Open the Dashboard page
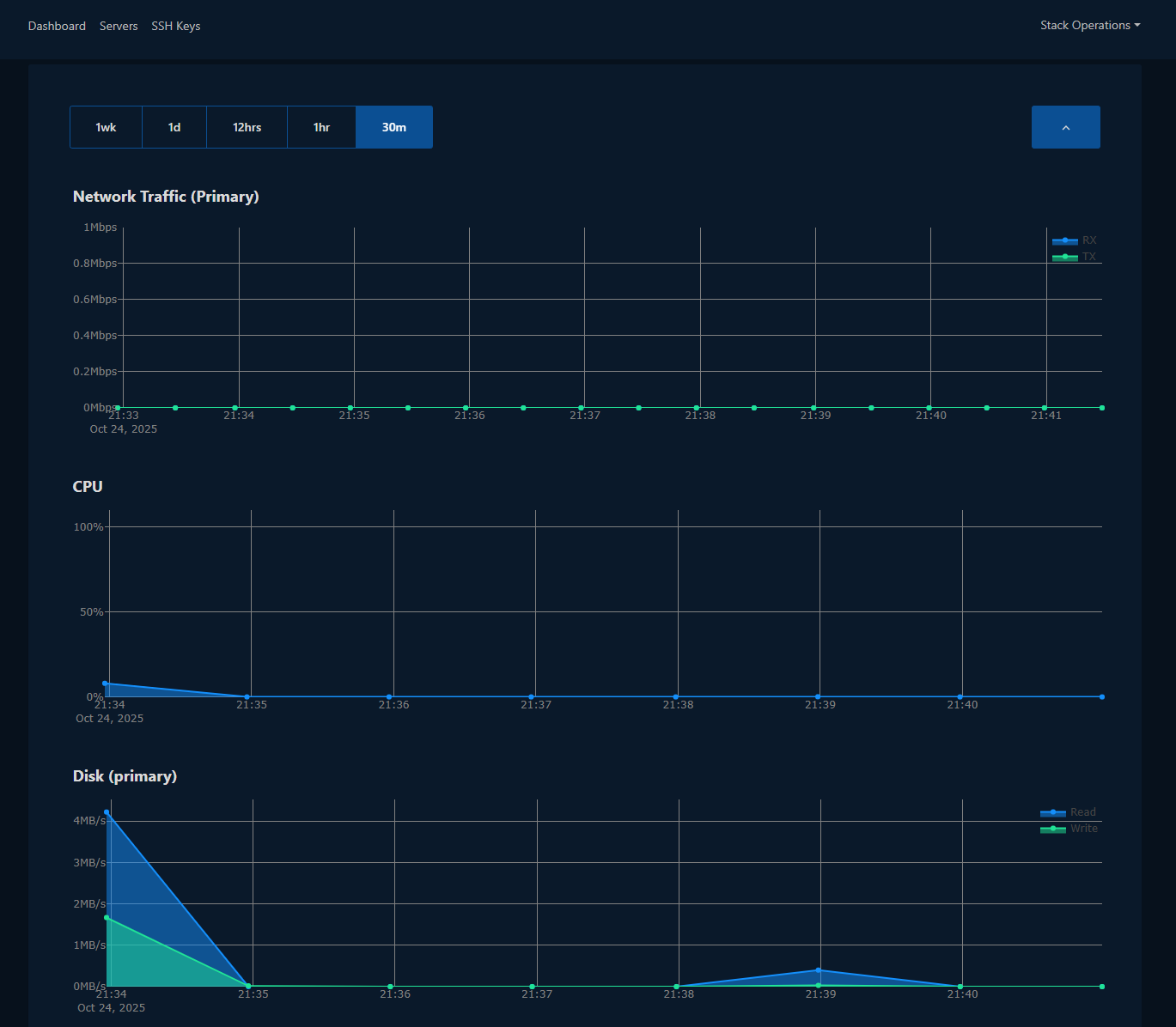1176x1027 pixels. [x=57, y=26]
